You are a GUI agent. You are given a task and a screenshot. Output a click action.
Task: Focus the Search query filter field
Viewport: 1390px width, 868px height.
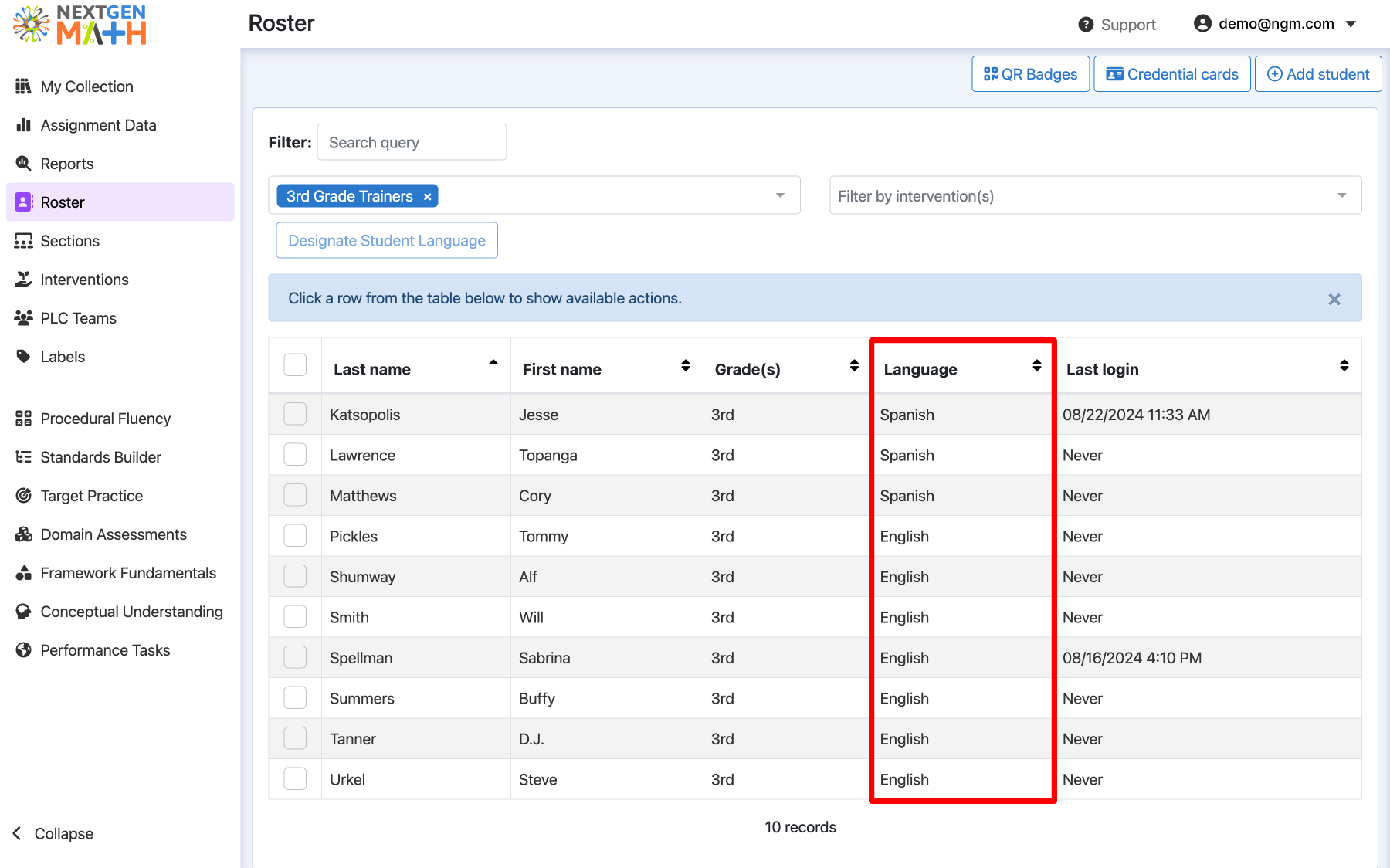pos(412,142)
